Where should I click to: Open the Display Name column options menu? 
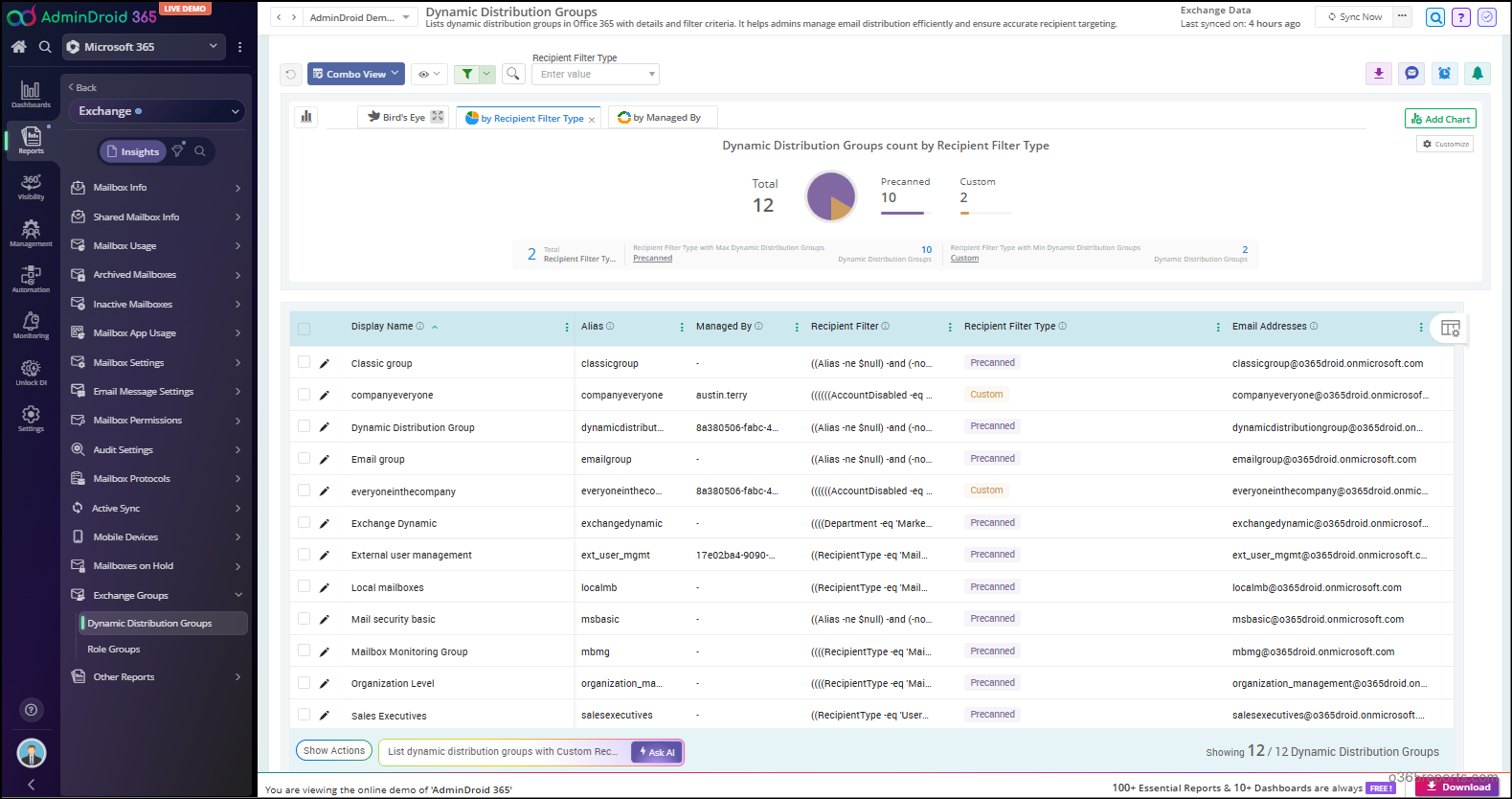(x=567, y=328)
